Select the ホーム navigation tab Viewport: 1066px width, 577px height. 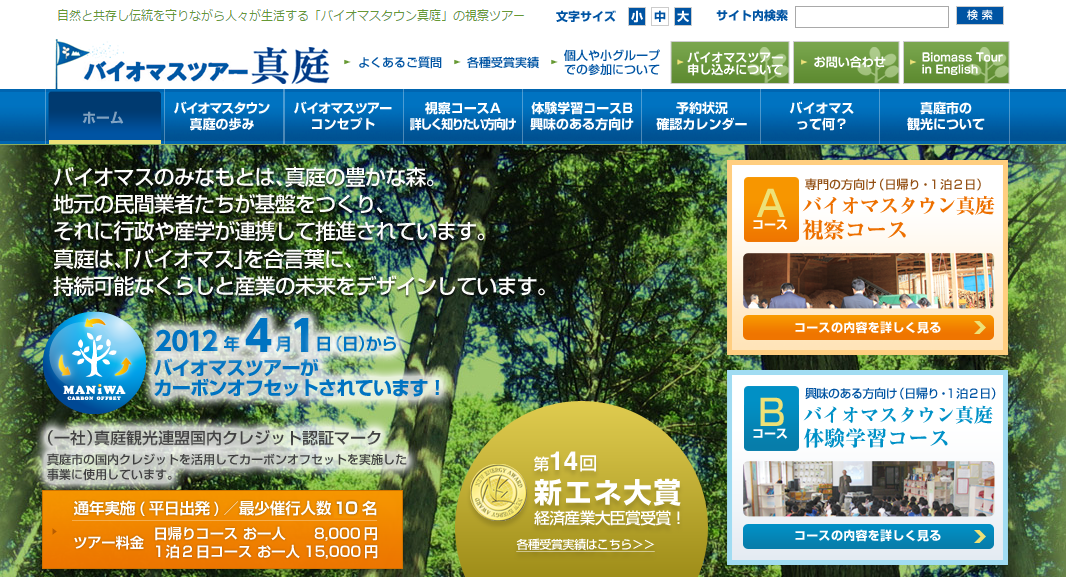point(104,117)
